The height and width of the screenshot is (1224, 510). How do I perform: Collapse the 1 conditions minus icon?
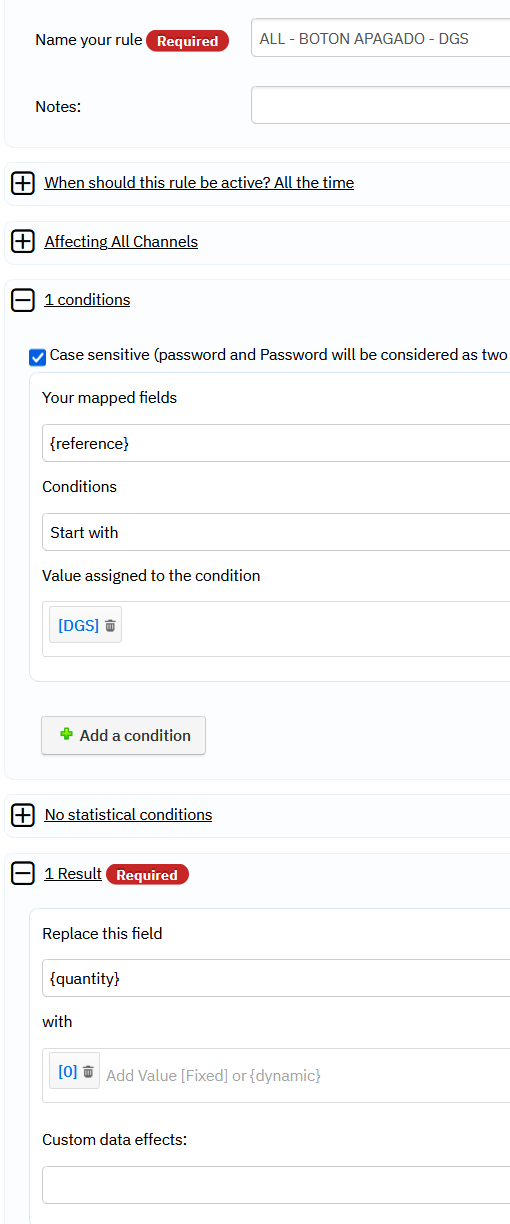click(x=23, y=300)
